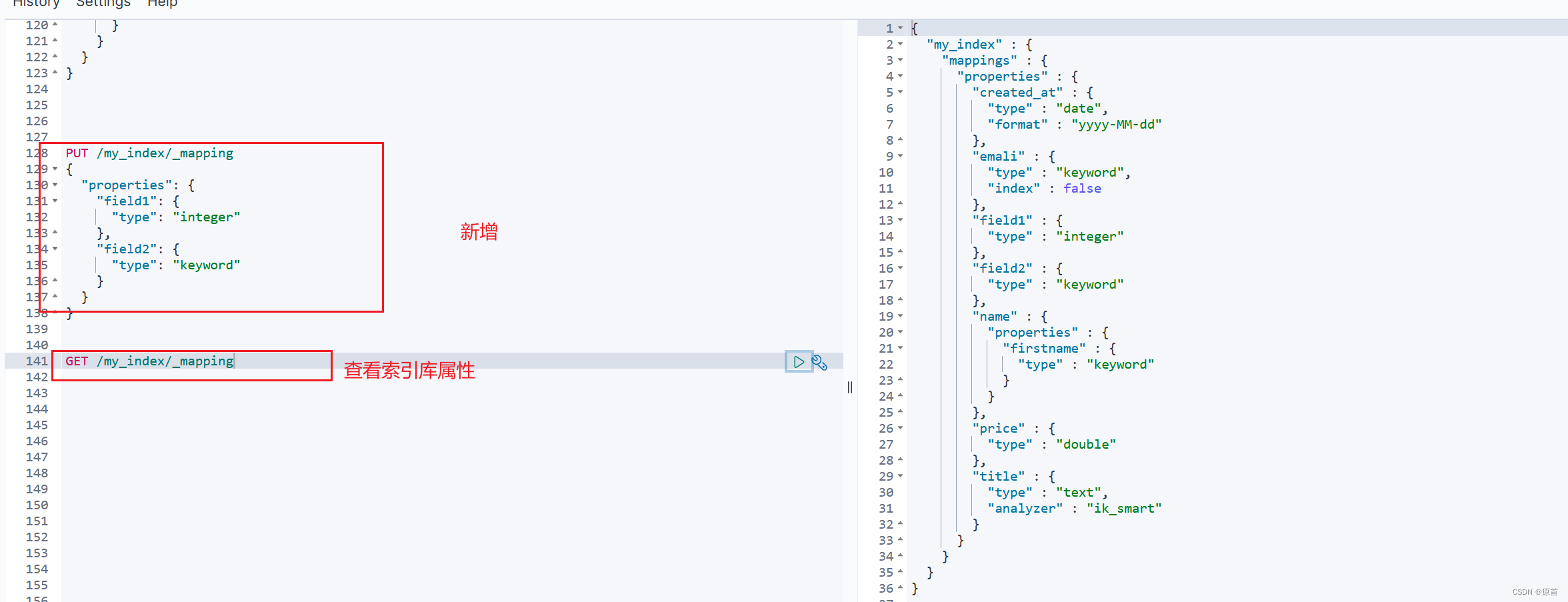Click the "keyword" value in editor line 135
This screenshot has height=602, width=1568.
[207, 265]
